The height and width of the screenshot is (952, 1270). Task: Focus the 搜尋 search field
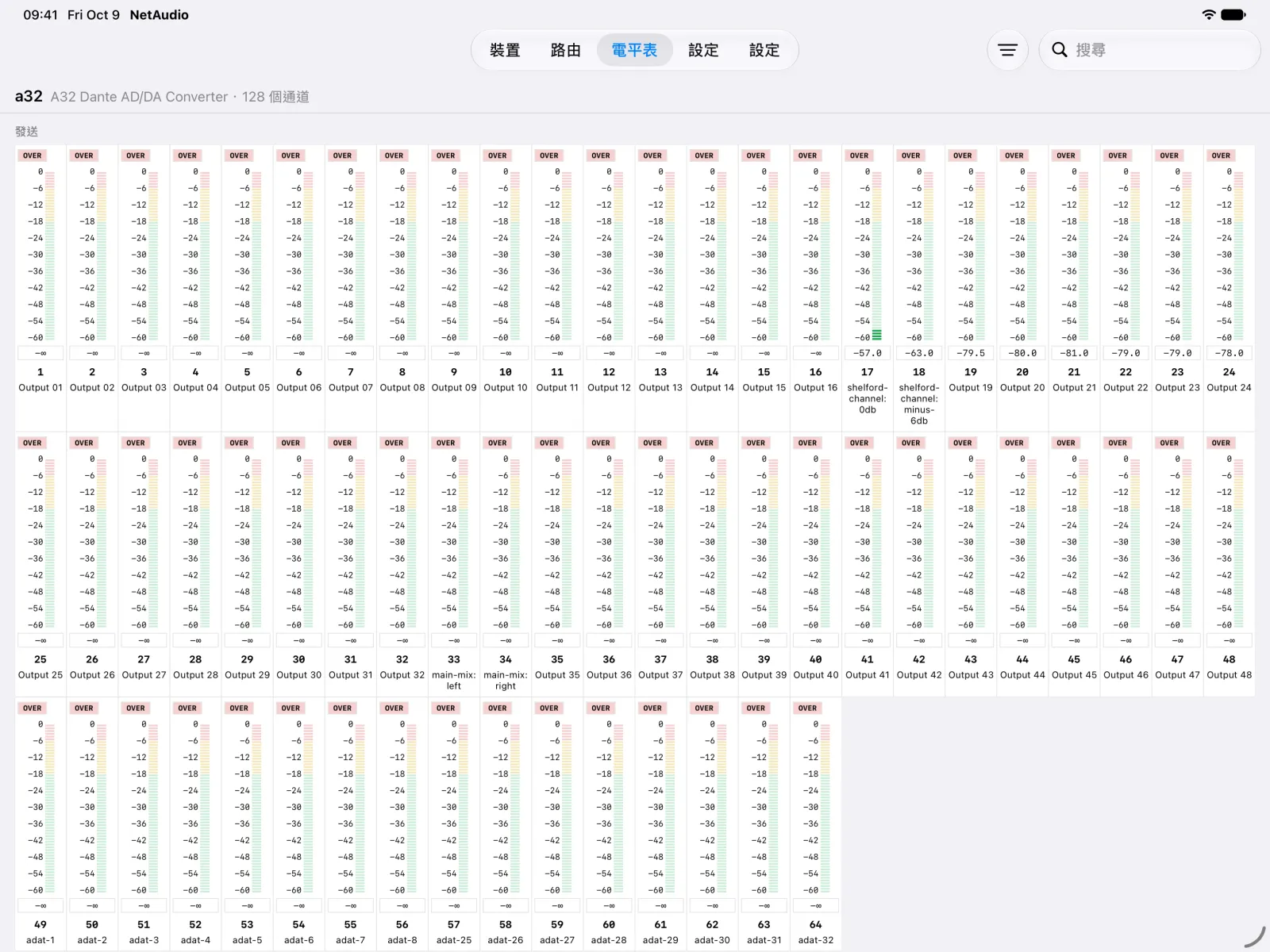tap(1149, 50)
